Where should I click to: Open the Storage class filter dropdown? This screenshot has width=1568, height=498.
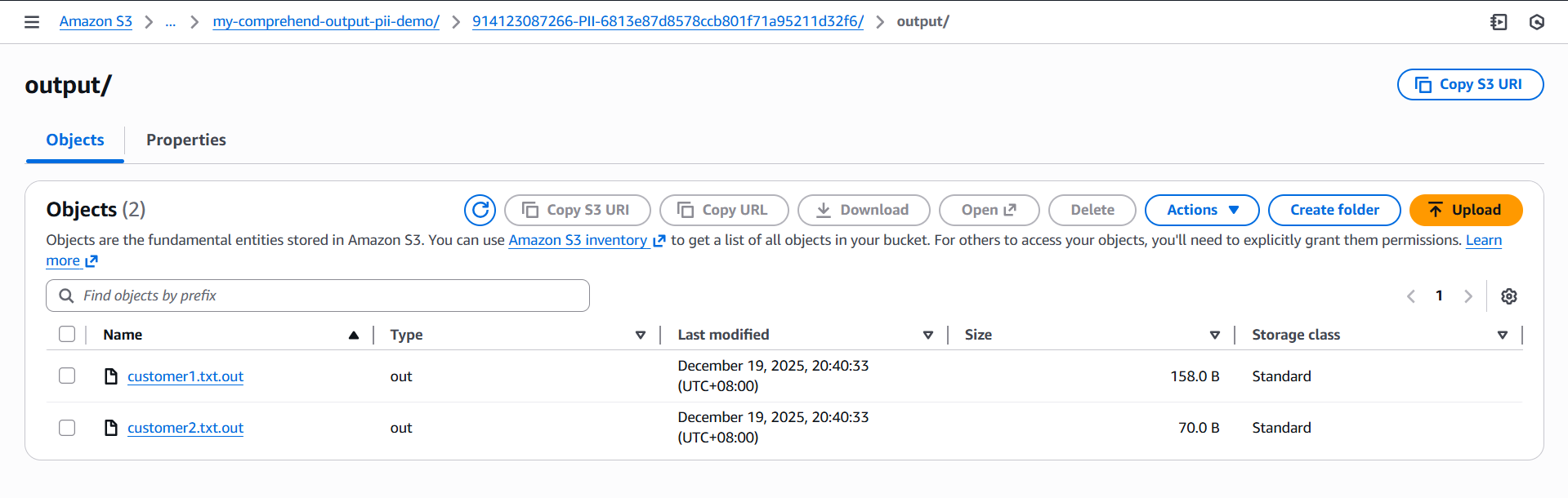1502,335
